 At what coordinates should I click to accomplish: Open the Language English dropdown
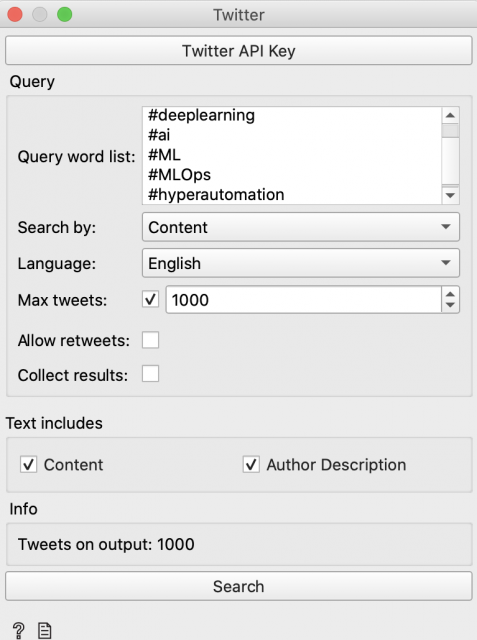tap(301, 263)
